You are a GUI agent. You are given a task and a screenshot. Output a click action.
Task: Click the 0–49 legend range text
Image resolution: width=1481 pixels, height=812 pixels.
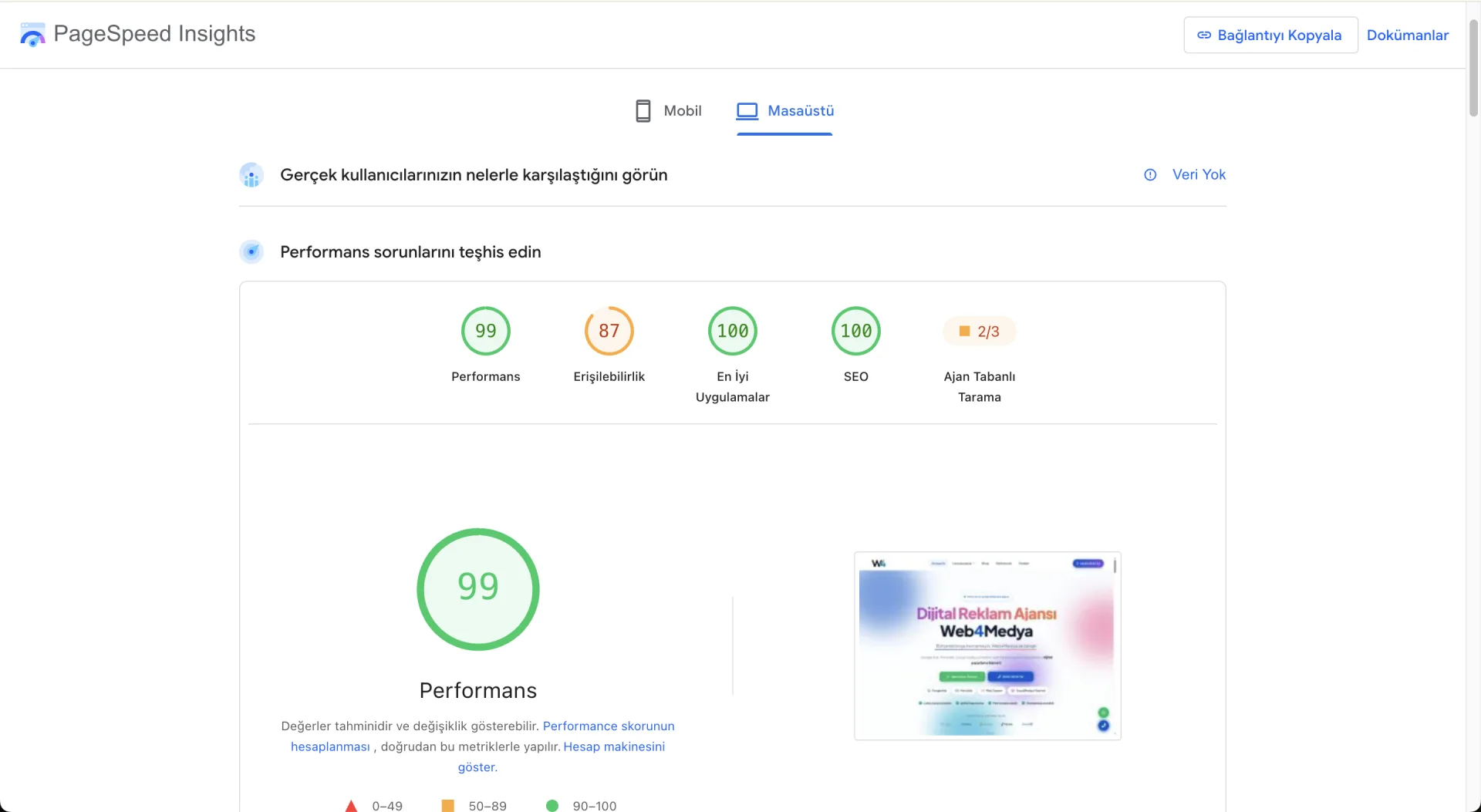(387, 806)
